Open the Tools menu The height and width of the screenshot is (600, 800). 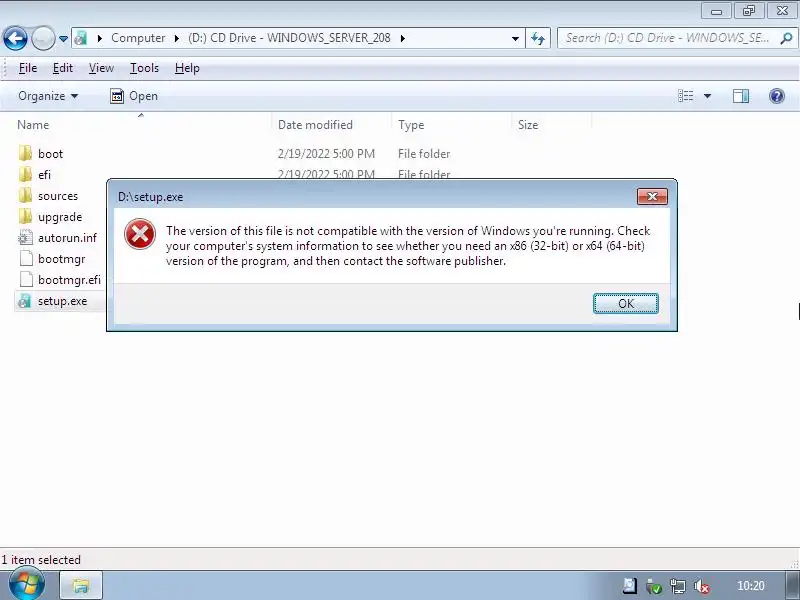[x=144, y=68]
